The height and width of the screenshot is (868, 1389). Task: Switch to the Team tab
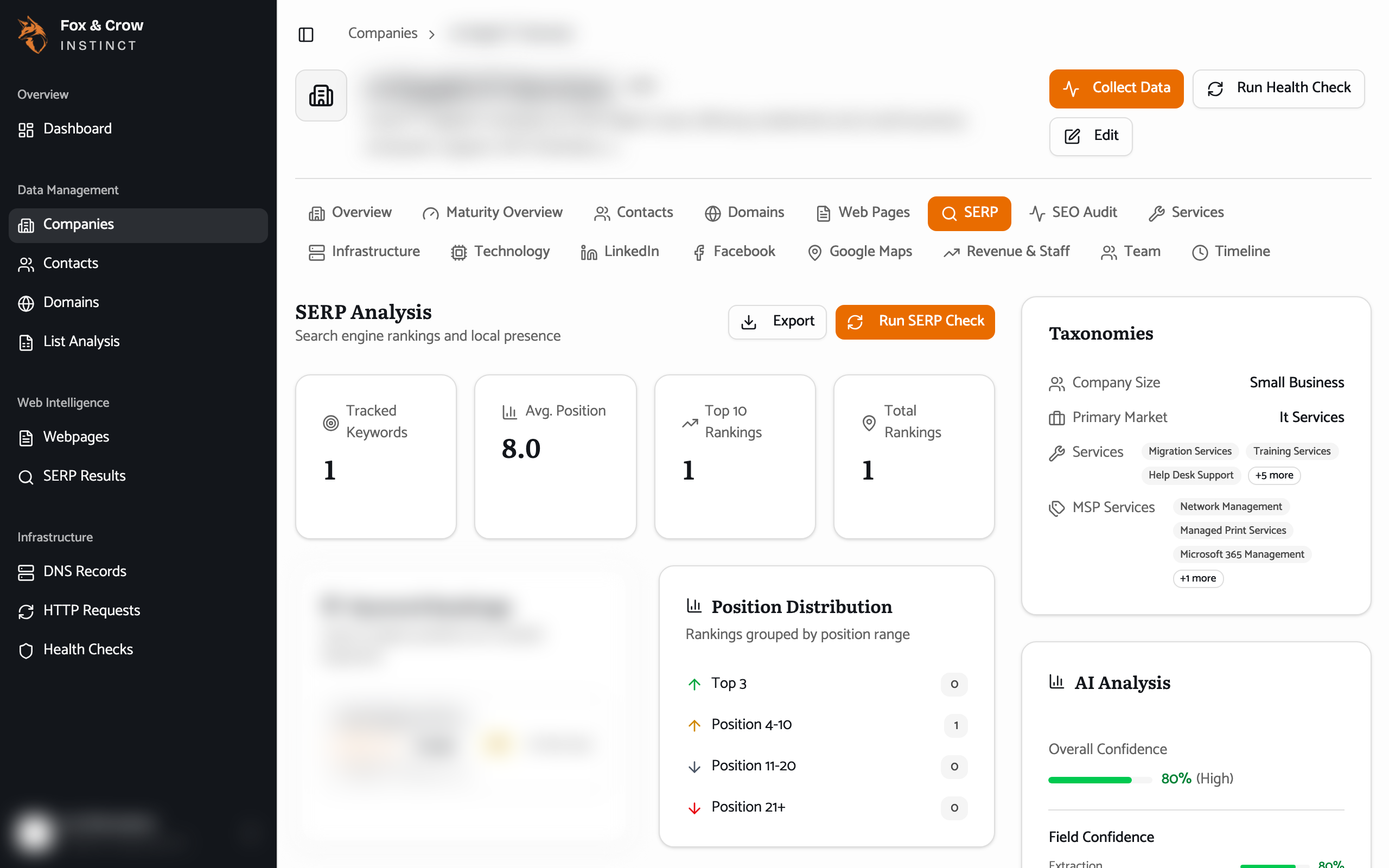(x=1131, y=252)
